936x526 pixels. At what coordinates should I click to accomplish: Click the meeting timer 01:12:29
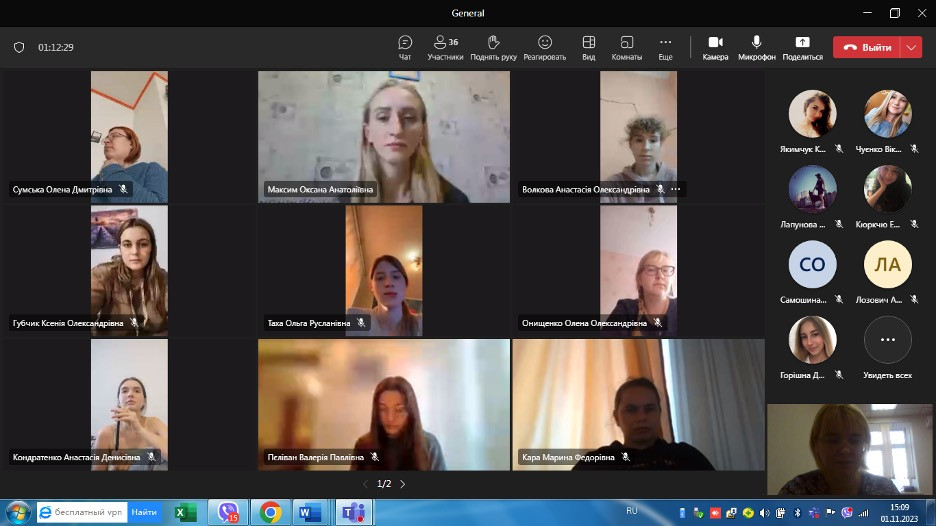coord(56,47)
